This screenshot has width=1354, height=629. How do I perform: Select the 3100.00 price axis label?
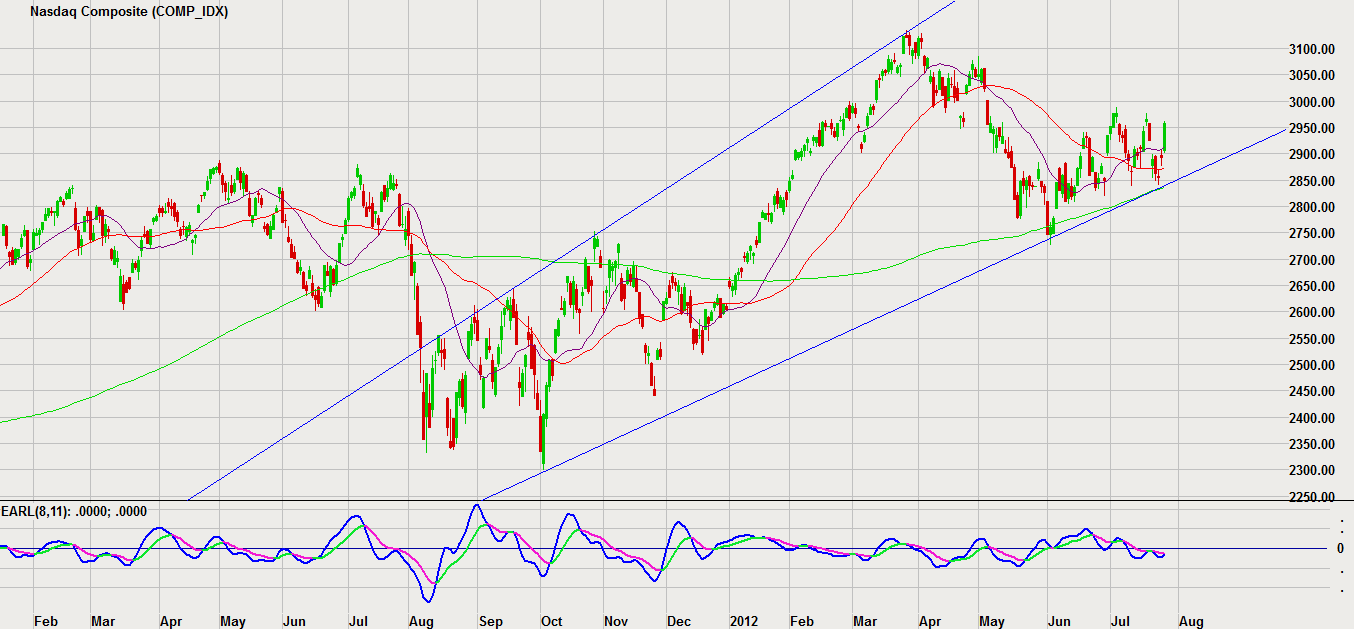(1313, 49)
